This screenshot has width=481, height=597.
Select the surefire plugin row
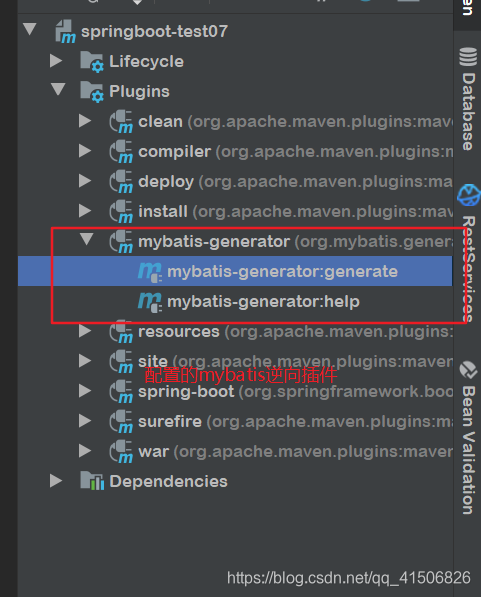[x=236, y=422]
